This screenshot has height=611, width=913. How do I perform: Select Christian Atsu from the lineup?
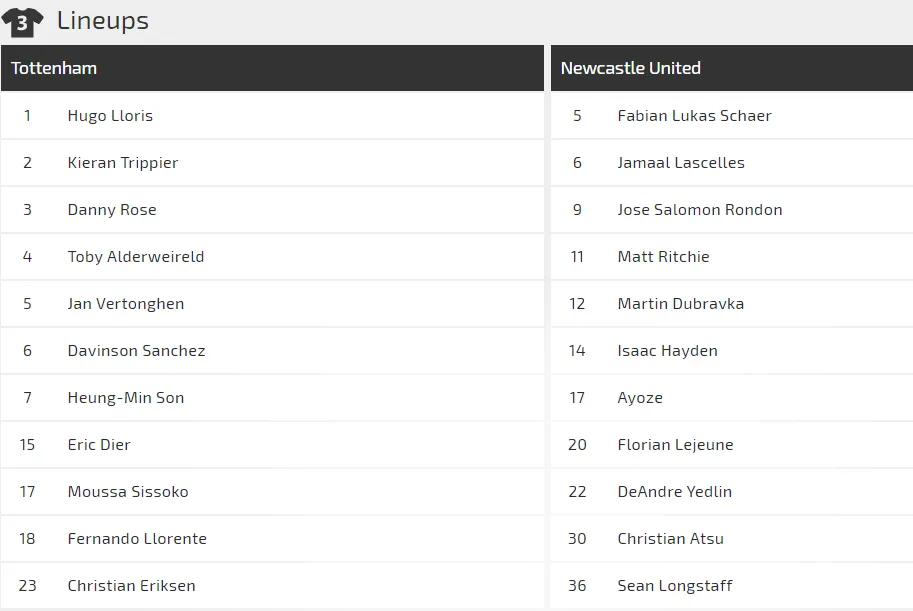[670, 539]
